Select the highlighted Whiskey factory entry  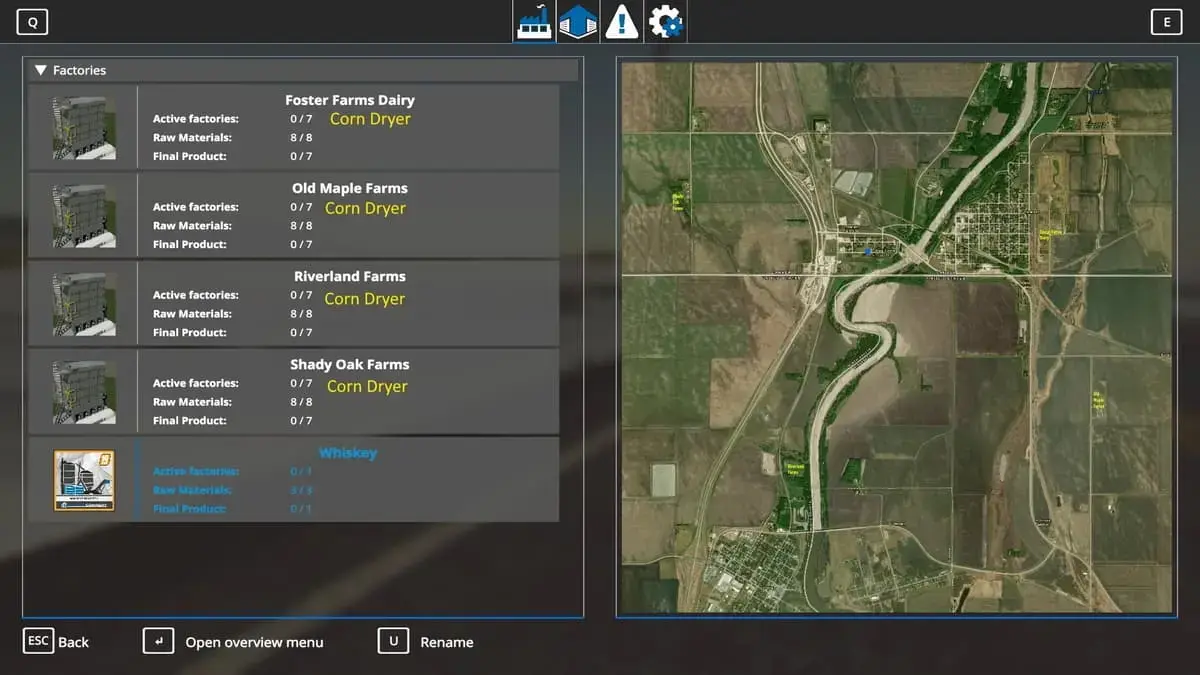pos(348,453)
